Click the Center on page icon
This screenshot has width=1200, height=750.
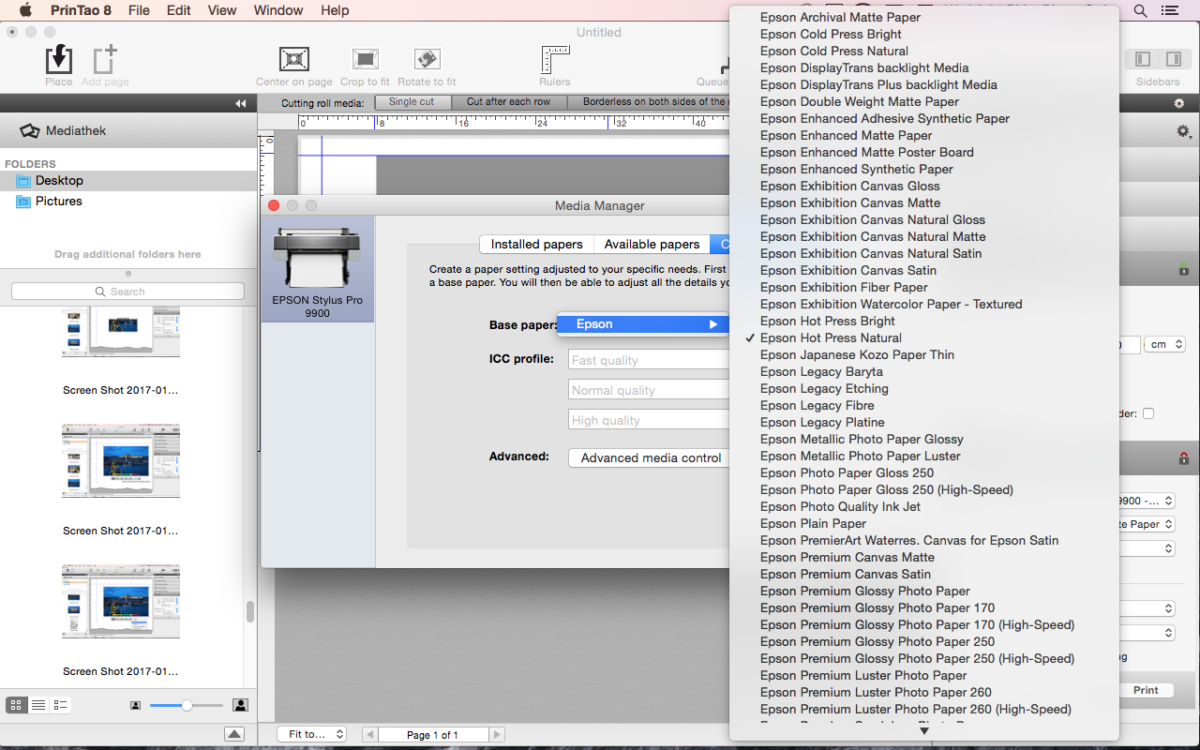pyautogui.click(x=294, y=60)
